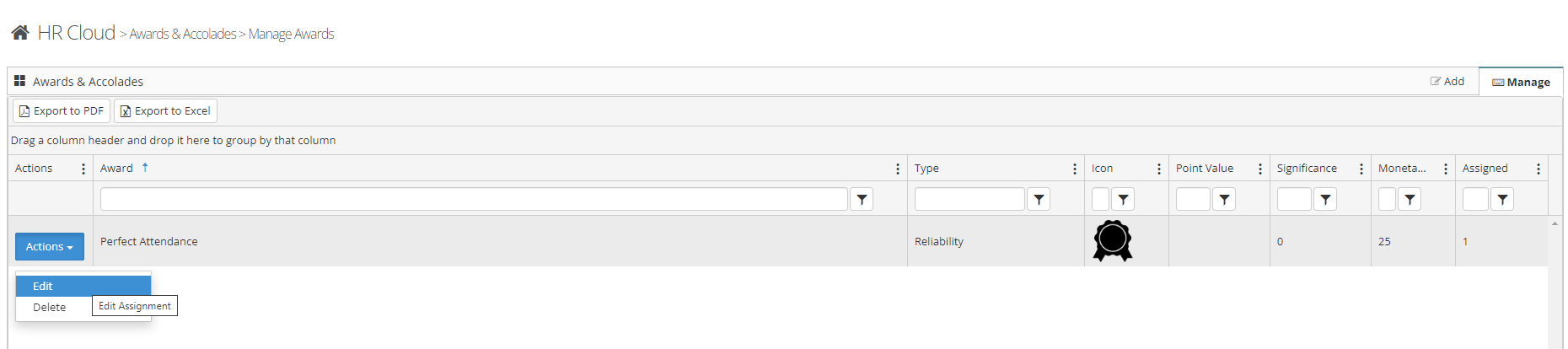Click the HR Cloud home icon
Screen dimensions: 1568x349
coord(20,33)
